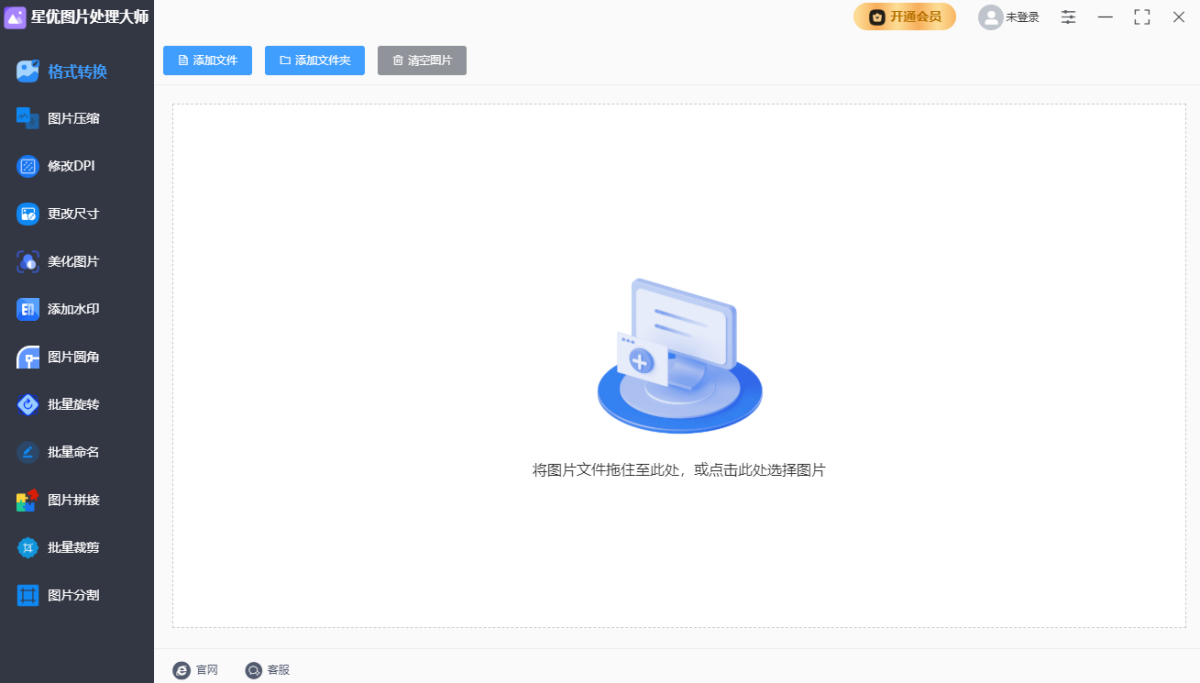Switch to the 修改DPI tab
Image resolution: width=1200 pixels, height=683 pixels.
coord(77,166)
